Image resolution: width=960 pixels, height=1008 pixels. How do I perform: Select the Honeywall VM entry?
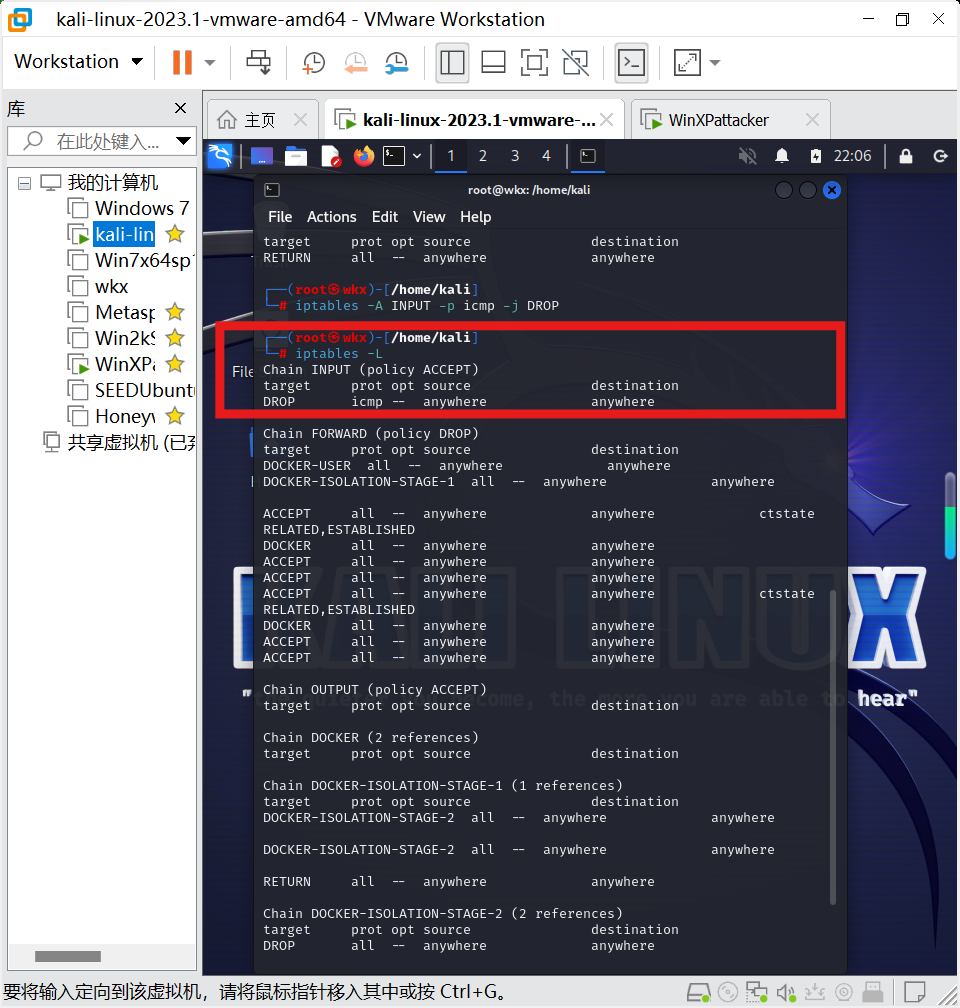click(x=112, y=417)
